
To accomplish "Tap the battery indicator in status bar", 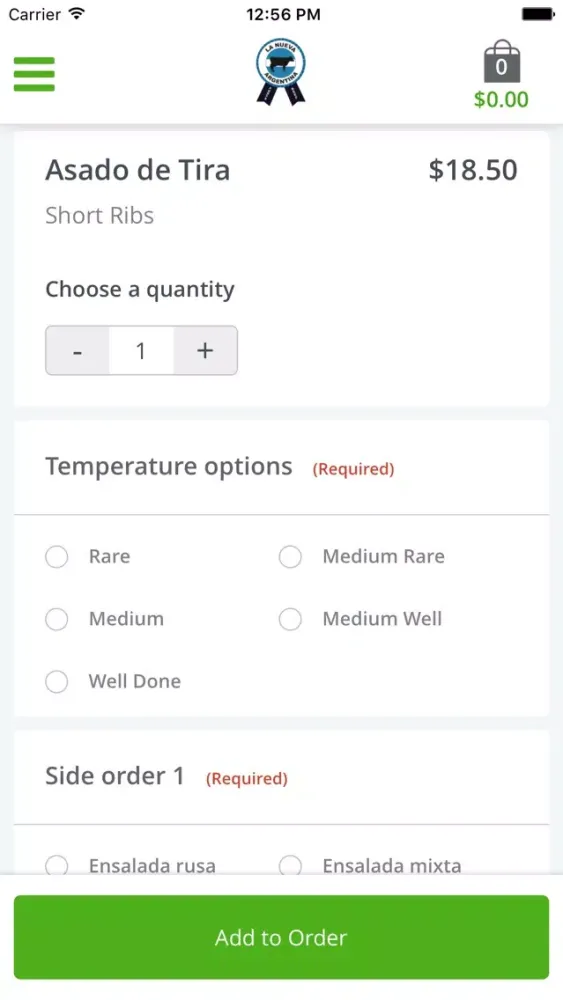I will coord(537,14).
